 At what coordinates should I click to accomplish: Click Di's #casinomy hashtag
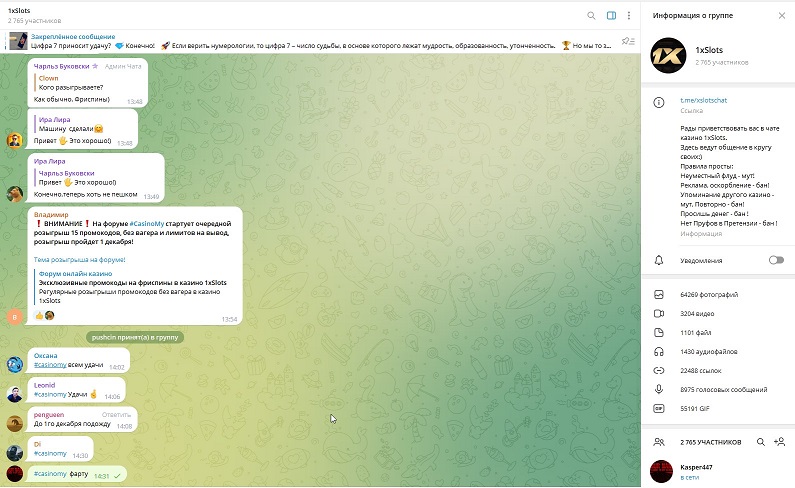(50, 454)
